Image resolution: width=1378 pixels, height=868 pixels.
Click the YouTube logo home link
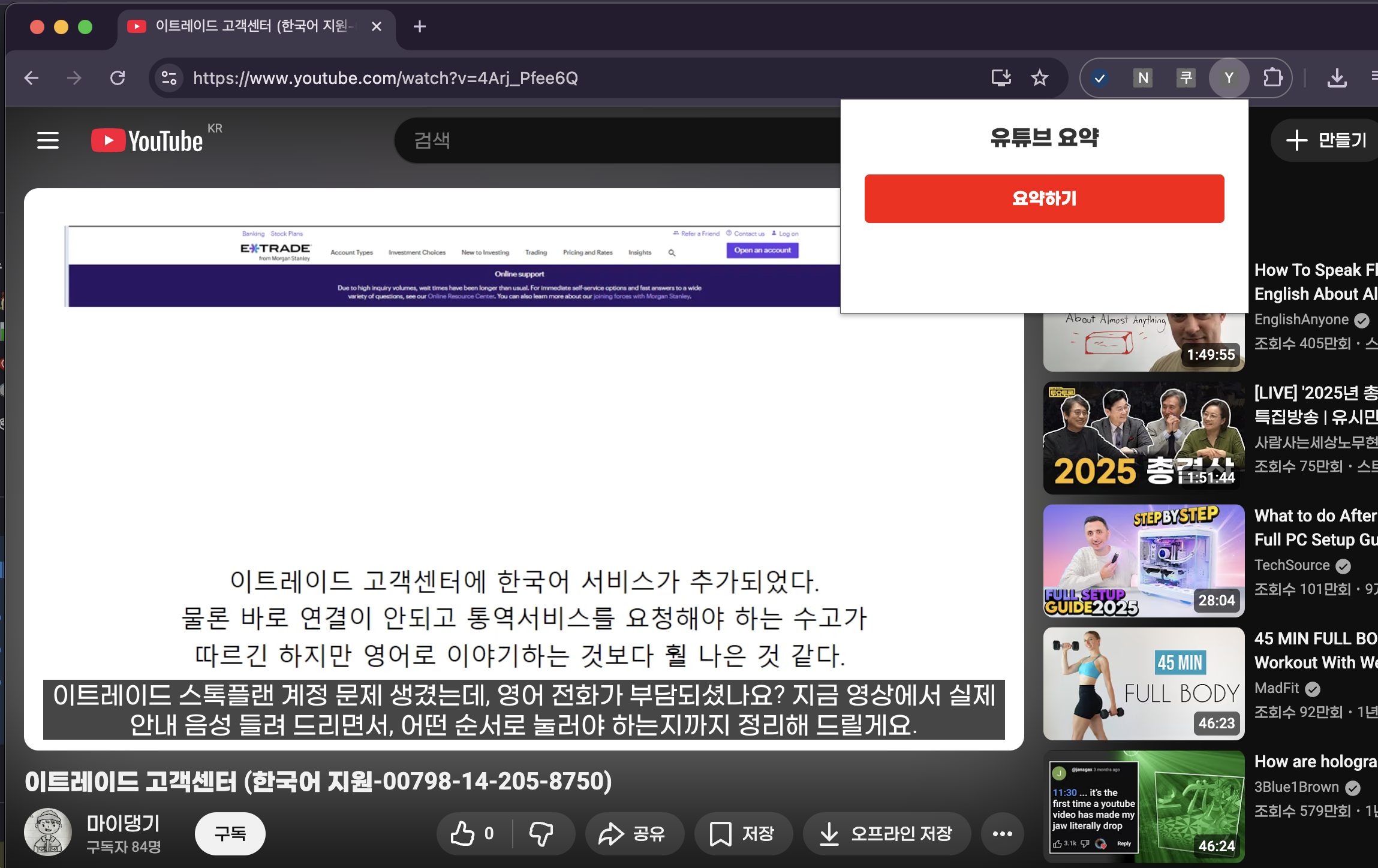coord(148,141)
